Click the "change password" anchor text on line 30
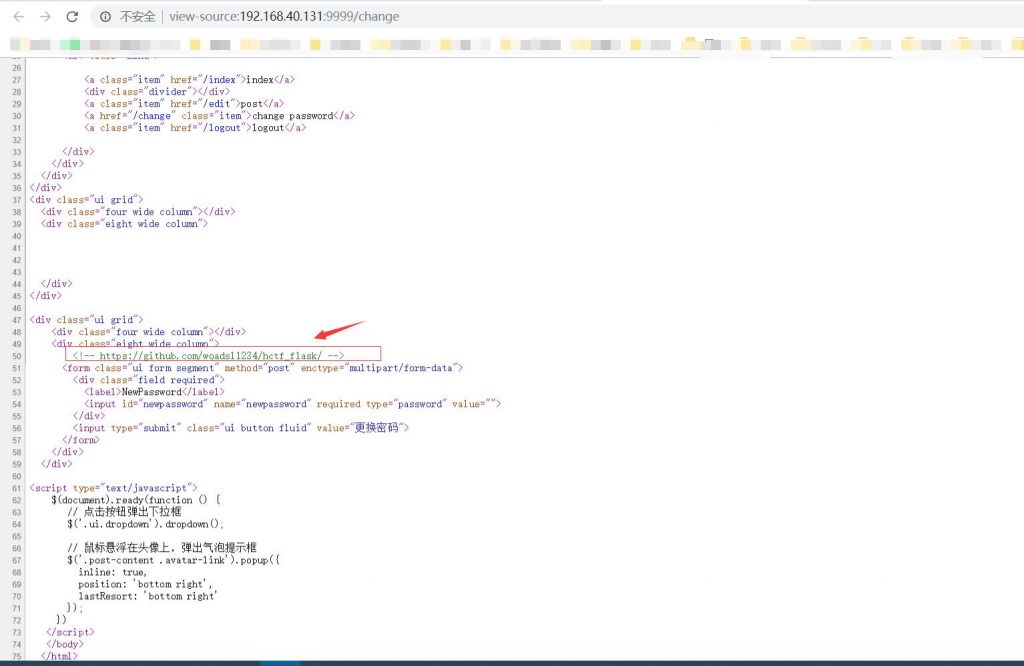Viewport: 1024px width, 666px height. [x=293, y=116]
